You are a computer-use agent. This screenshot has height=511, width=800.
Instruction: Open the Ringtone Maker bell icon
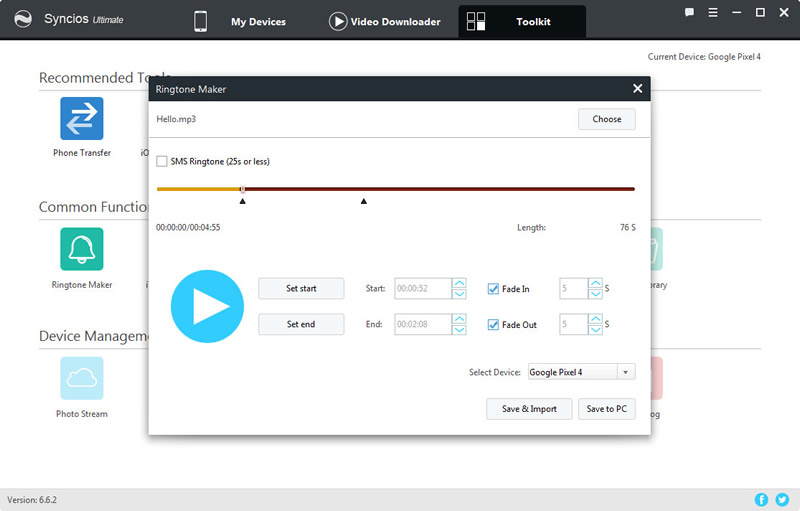click(82, 249)
